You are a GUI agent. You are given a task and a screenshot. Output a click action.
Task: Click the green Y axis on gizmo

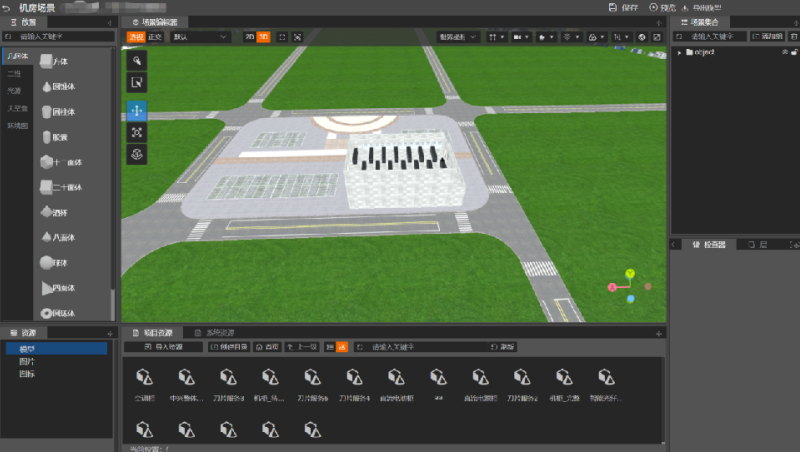click(x=630, y=272)
